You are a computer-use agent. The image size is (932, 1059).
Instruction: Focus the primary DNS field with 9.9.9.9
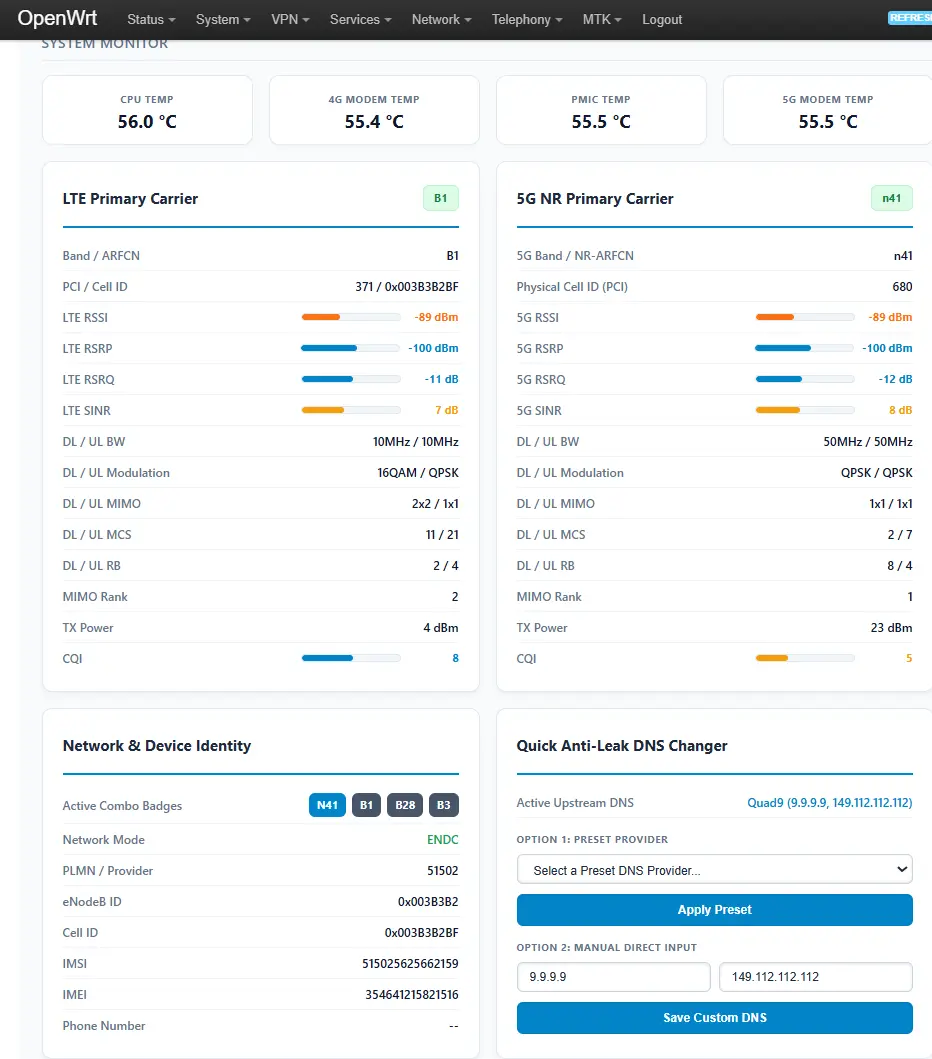[614, 977]
